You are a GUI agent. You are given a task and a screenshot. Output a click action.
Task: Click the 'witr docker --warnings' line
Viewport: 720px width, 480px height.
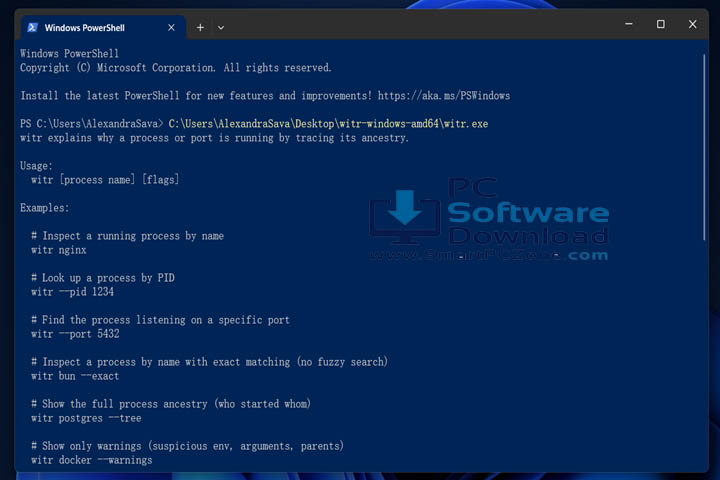point(91,460)
